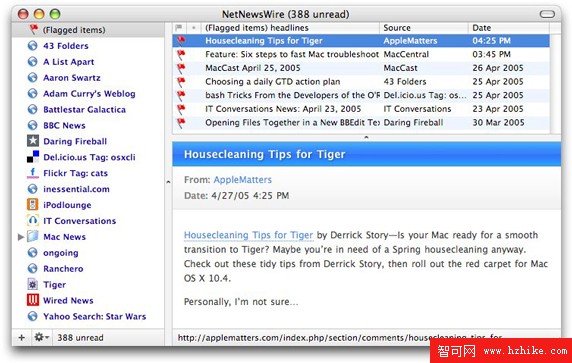The width and height of the screenshot is (572, 363).
Task: Select the BBC News feed
Action: point(64,125)
